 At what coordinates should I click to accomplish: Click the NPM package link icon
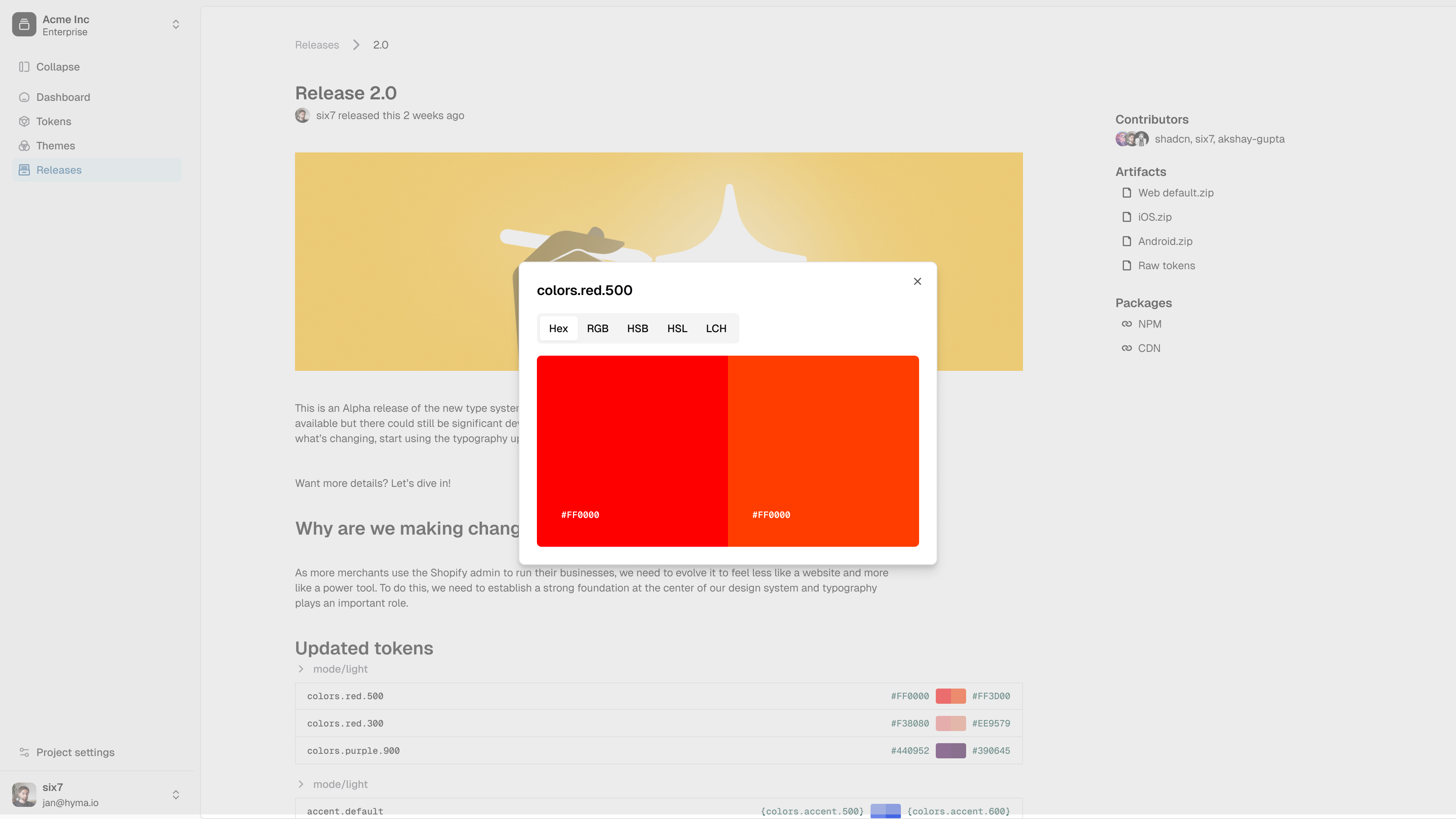[1127, 324]
